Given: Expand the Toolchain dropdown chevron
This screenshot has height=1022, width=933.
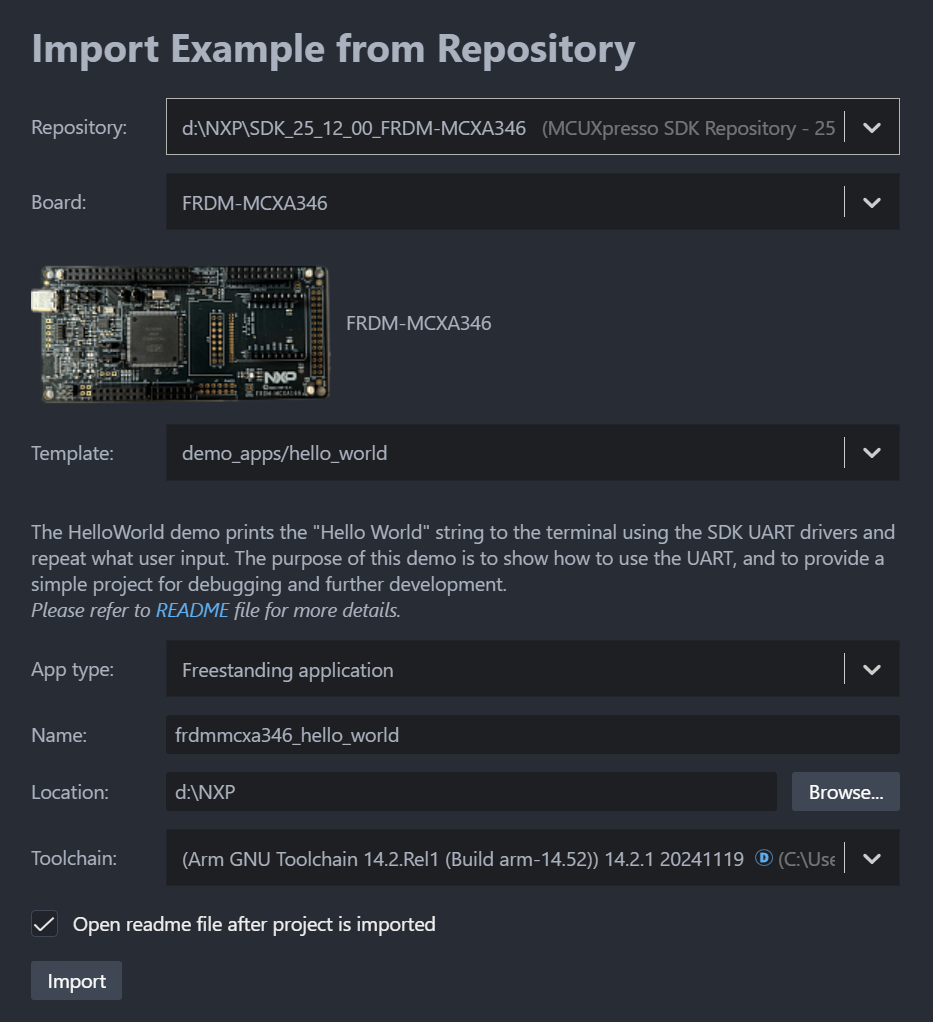Looking at the screenshot, I should [x=872, y=858].
